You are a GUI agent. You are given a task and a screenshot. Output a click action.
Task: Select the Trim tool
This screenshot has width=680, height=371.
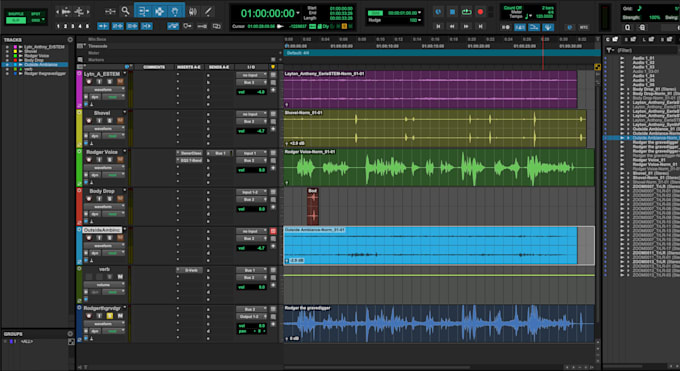(143, 11)
